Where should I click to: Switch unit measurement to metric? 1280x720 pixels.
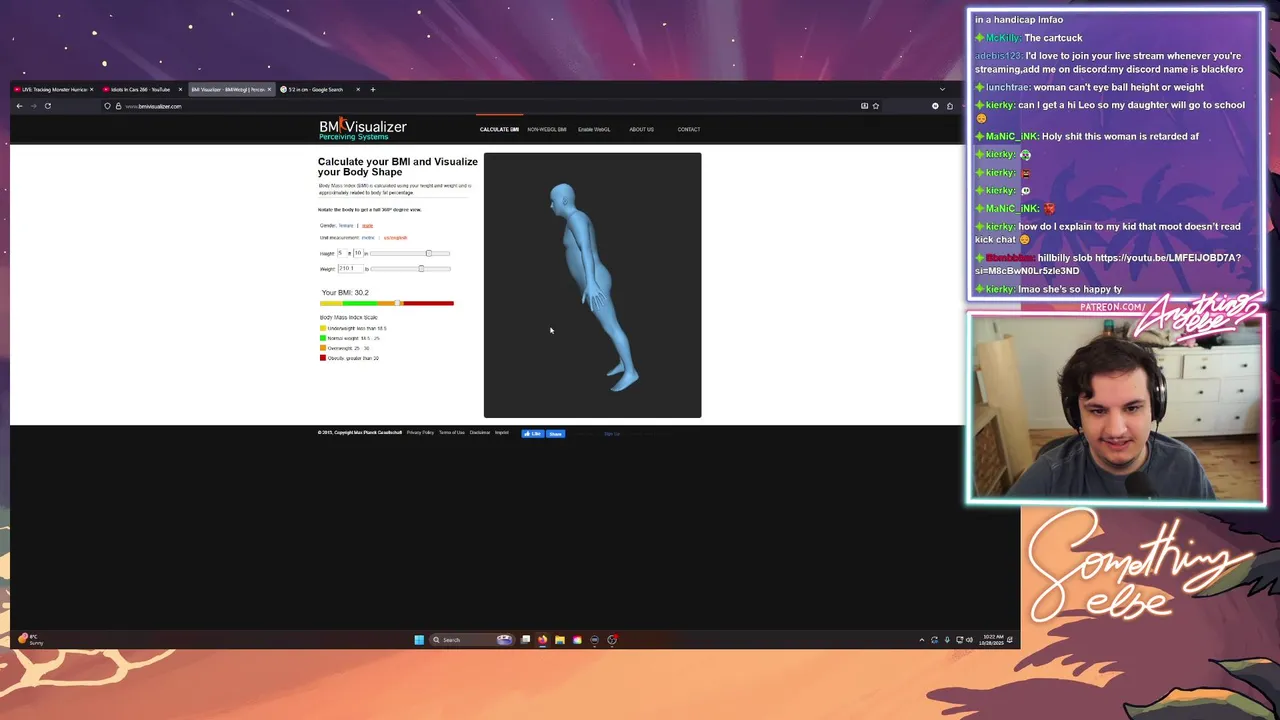coord(368,238)
